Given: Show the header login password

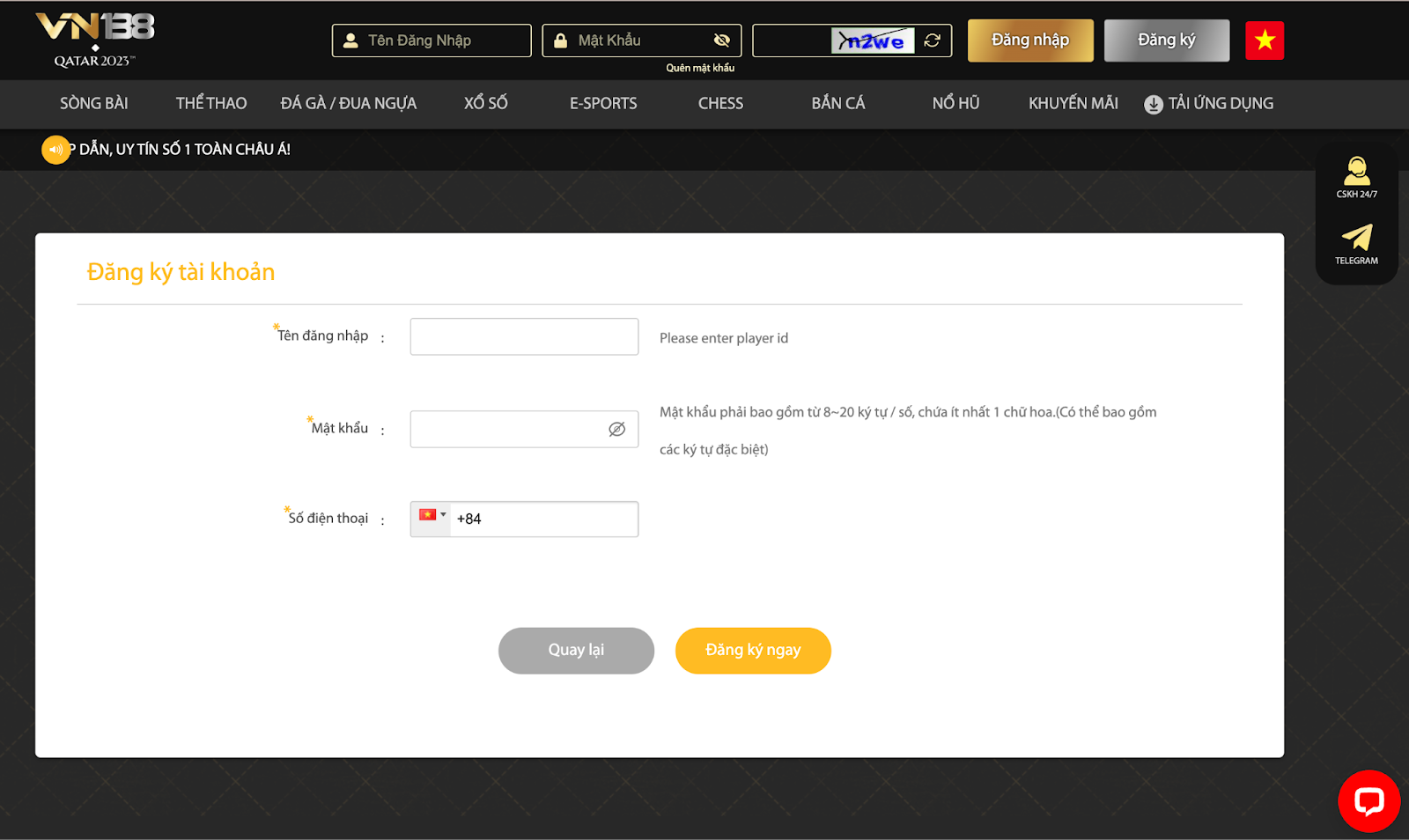Looking at the screenshot, I should coord(722,41).
